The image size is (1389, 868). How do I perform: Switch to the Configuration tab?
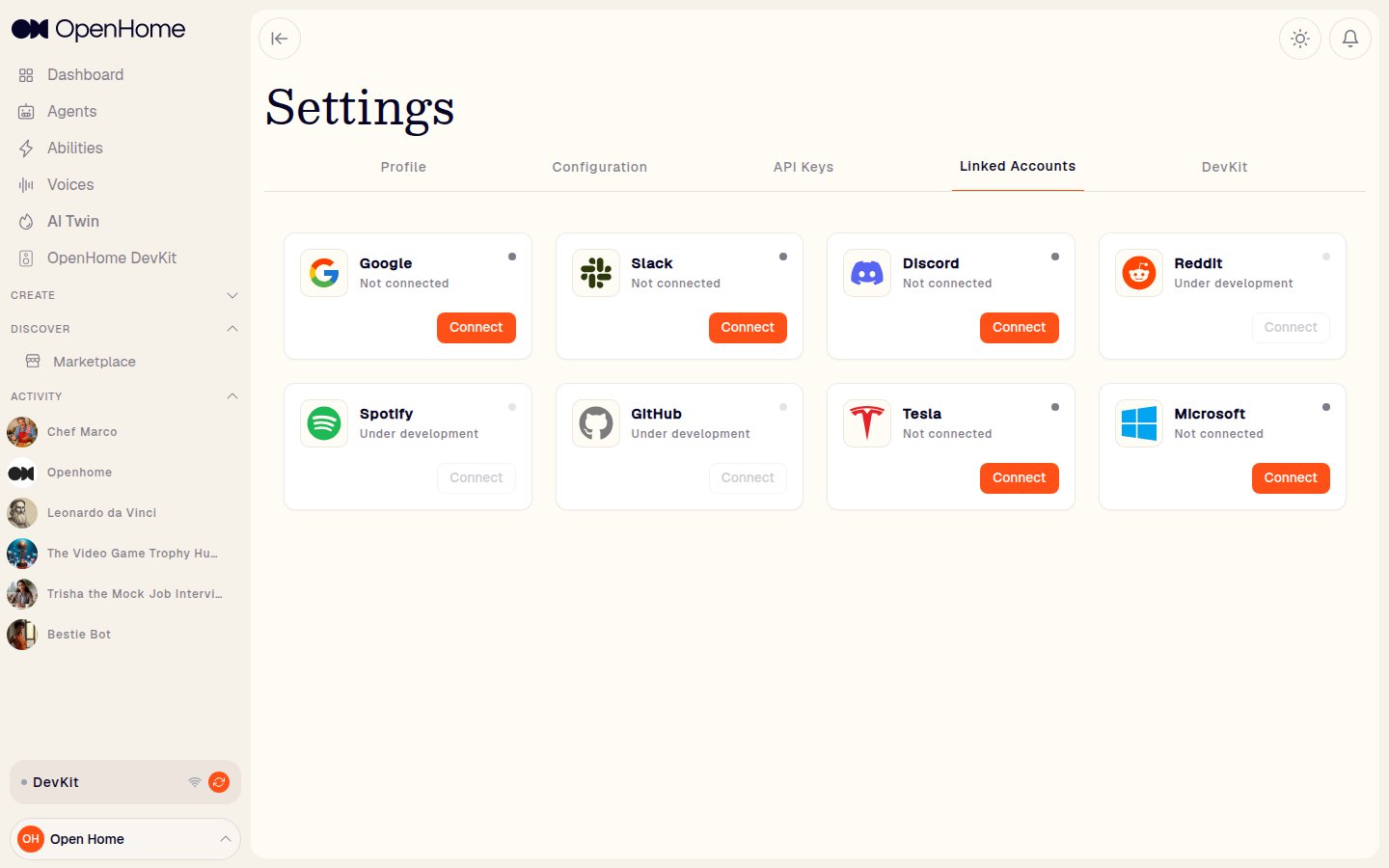pyautogui.click(x=600, y=167)
